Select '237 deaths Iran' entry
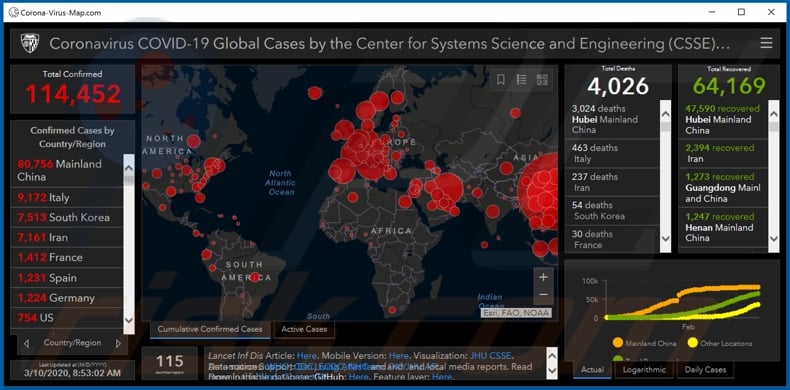Screen dimensions: 790x390 (612, 182)
